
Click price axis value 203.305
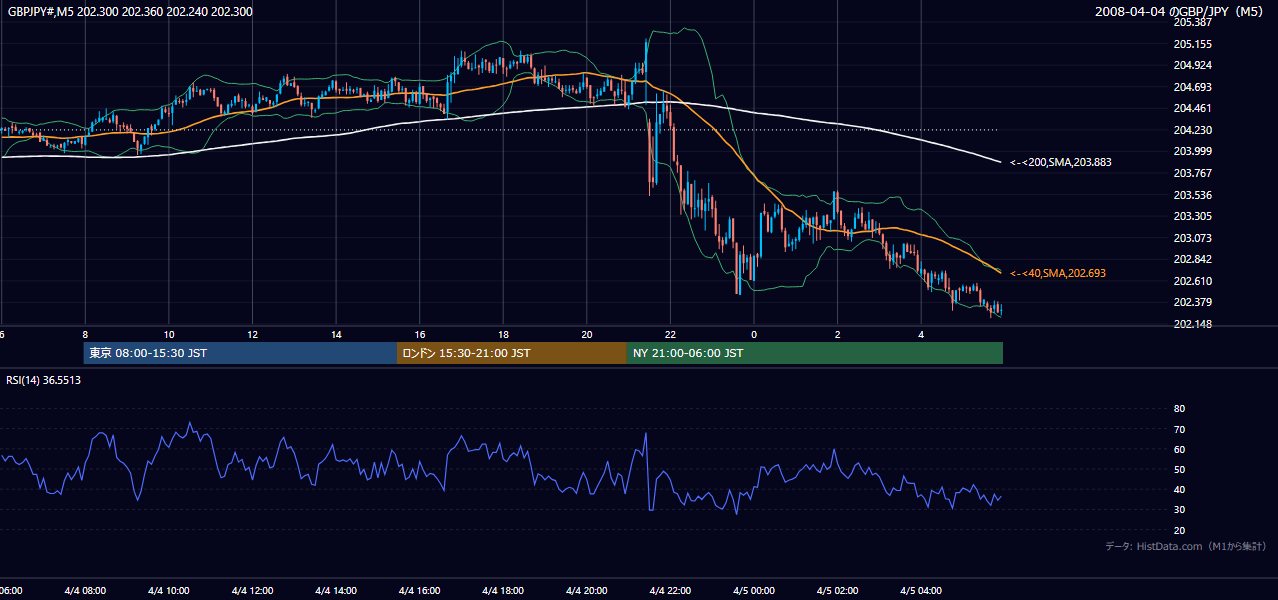coord(1193,216)
